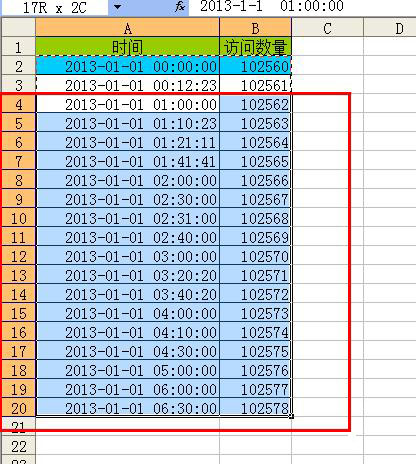Click cell with 2013-01-01 04:10:00

pyautogui.click(x=127, y=332)
